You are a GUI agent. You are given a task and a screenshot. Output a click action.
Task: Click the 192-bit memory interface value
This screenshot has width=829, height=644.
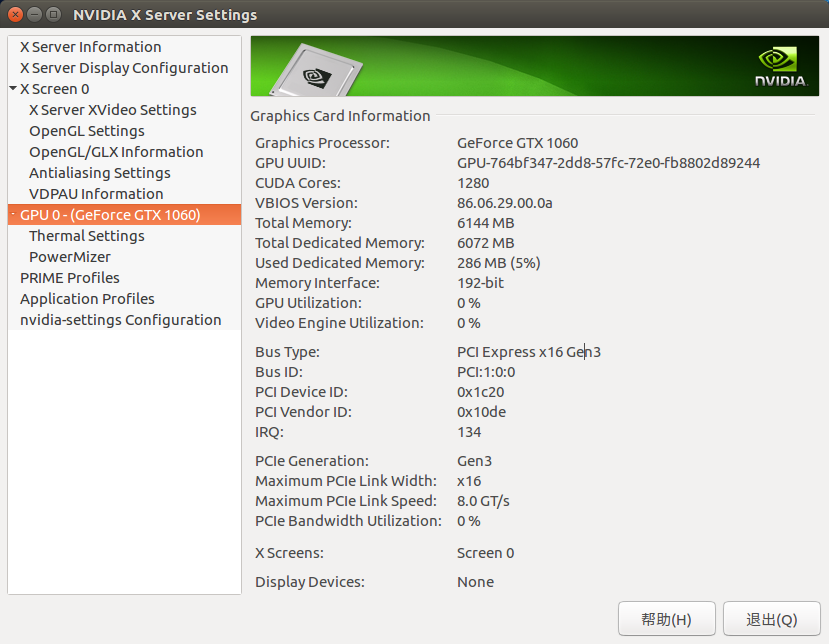480,283
